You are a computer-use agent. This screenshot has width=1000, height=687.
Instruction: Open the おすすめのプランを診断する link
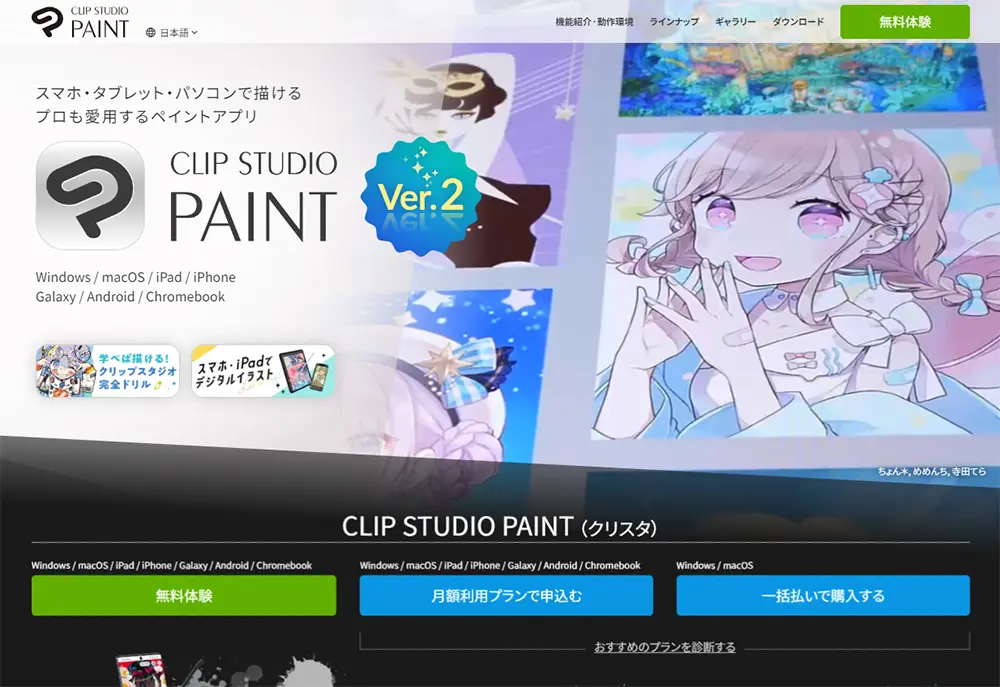click(665, 647)
